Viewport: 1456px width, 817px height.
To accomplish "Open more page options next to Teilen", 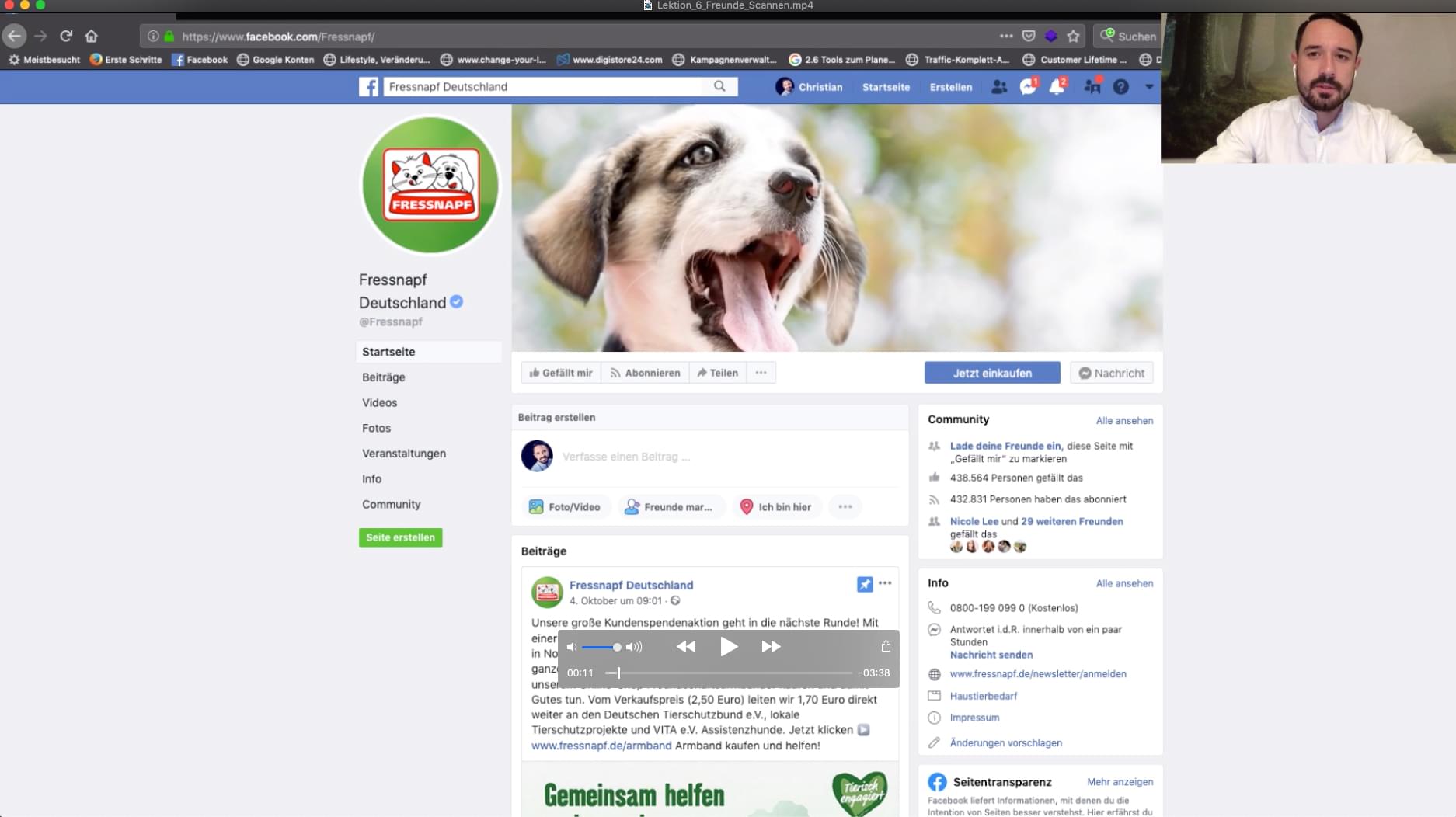I will (x=761, y=373).
